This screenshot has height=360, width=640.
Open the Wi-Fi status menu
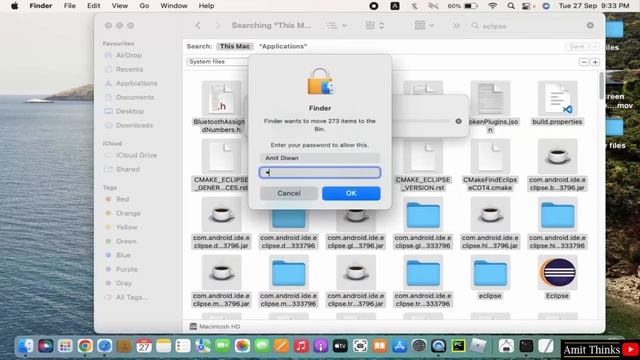[493, 6]
